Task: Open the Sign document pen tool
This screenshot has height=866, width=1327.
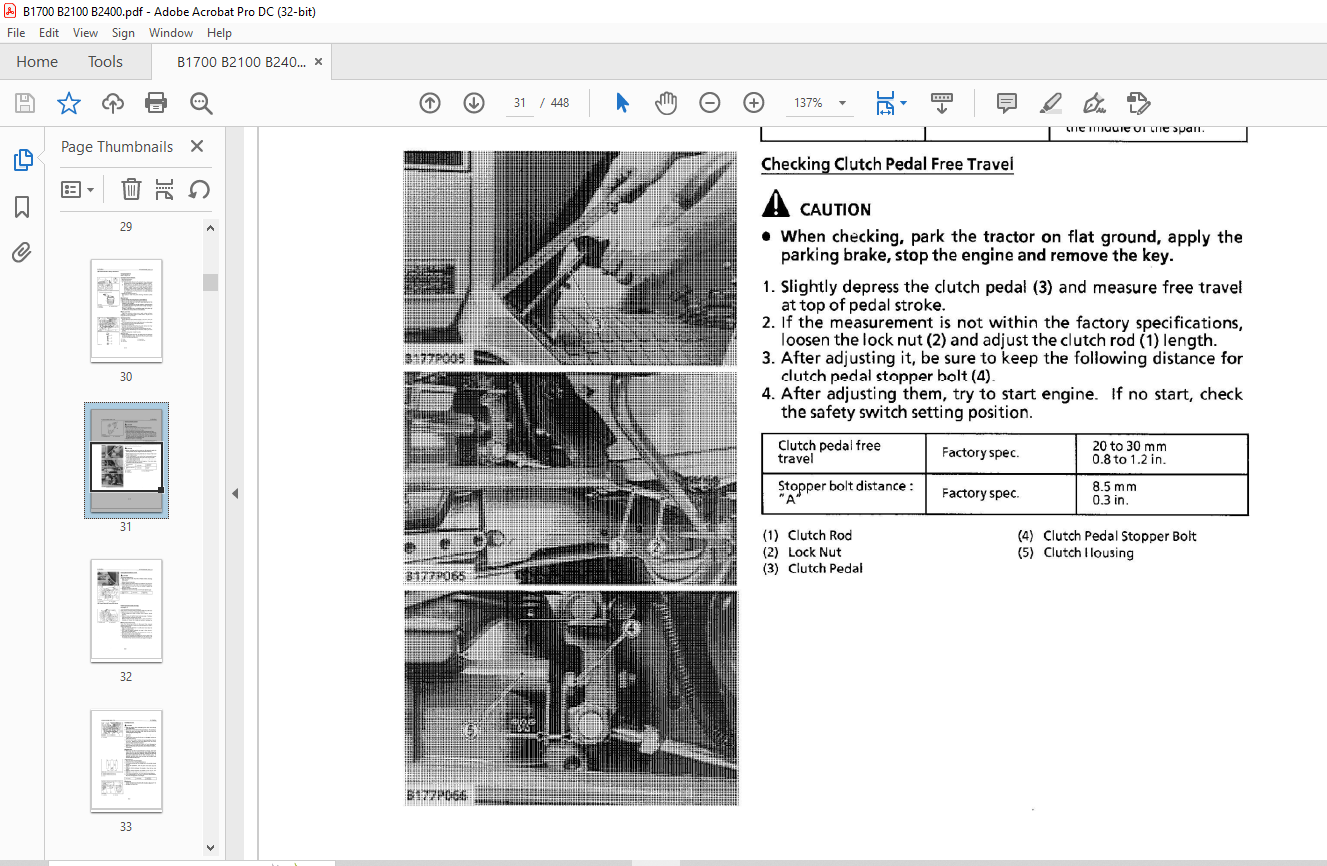Action: (x=1094, y=103)
